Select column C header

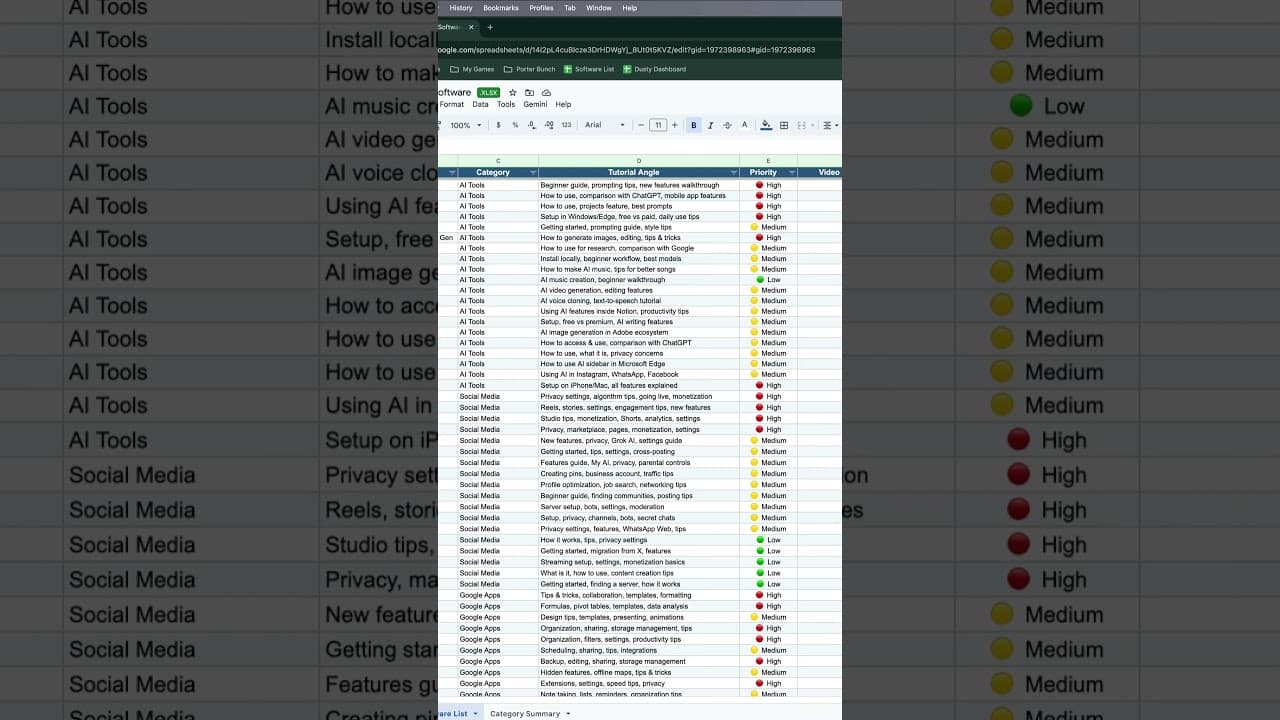pos(498,161)
